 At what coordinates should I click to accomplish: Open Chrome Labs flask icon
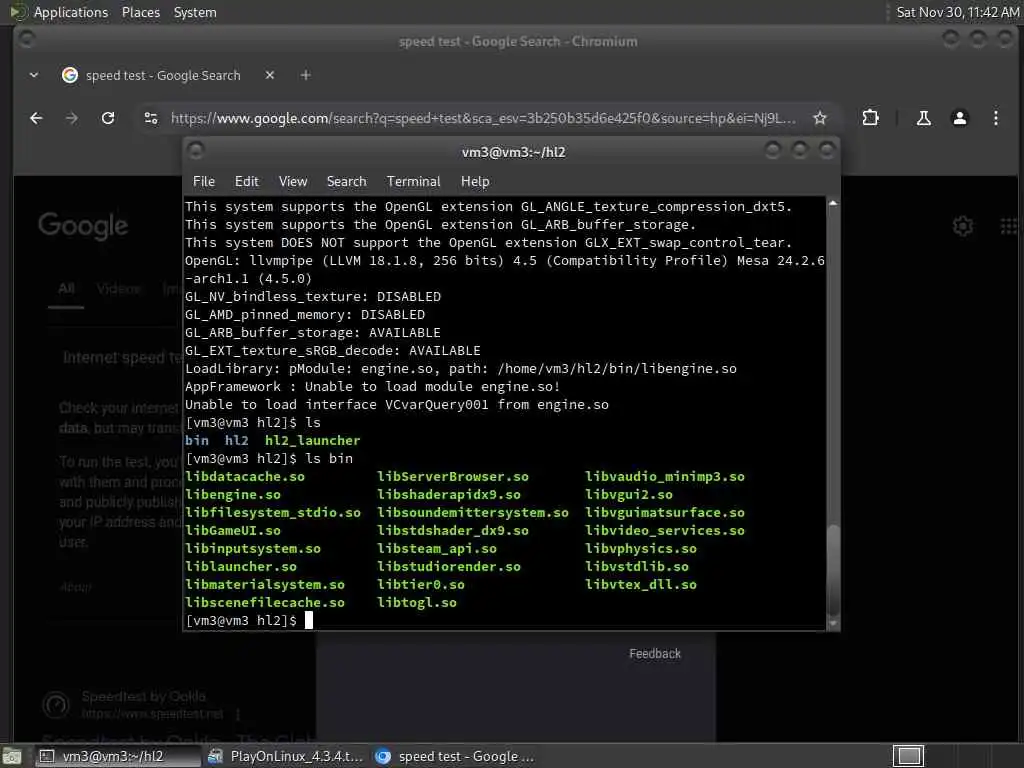click(923, 118)
